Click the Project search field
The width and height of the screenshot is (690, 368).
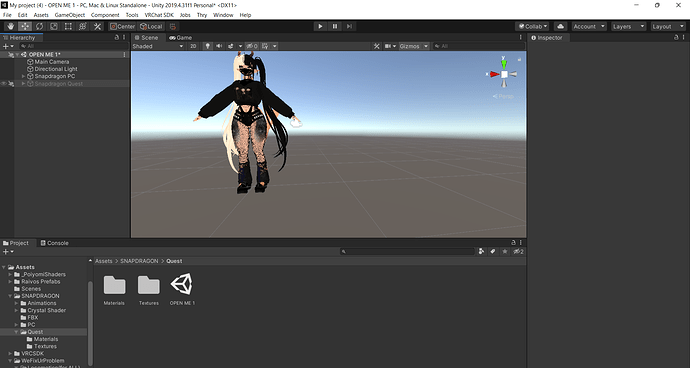pos(407,251)
